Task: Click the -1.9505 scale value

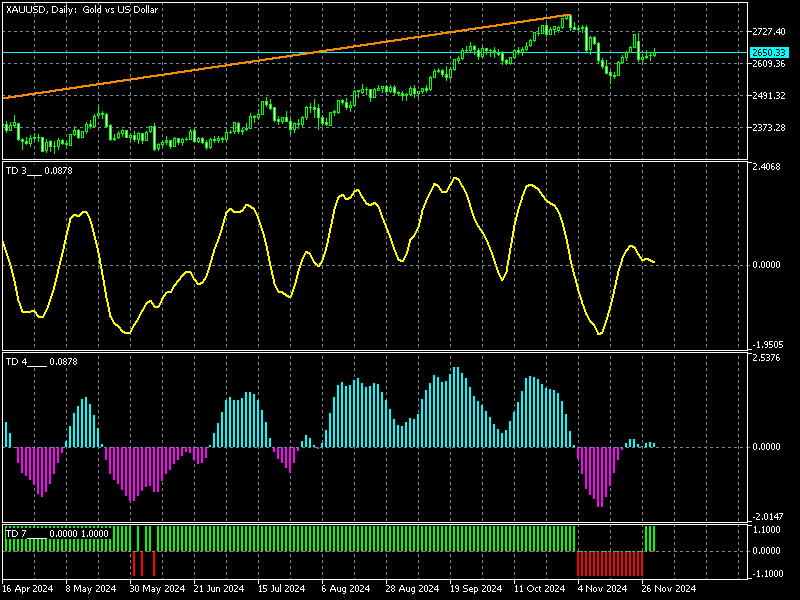Action: (766, 345)
